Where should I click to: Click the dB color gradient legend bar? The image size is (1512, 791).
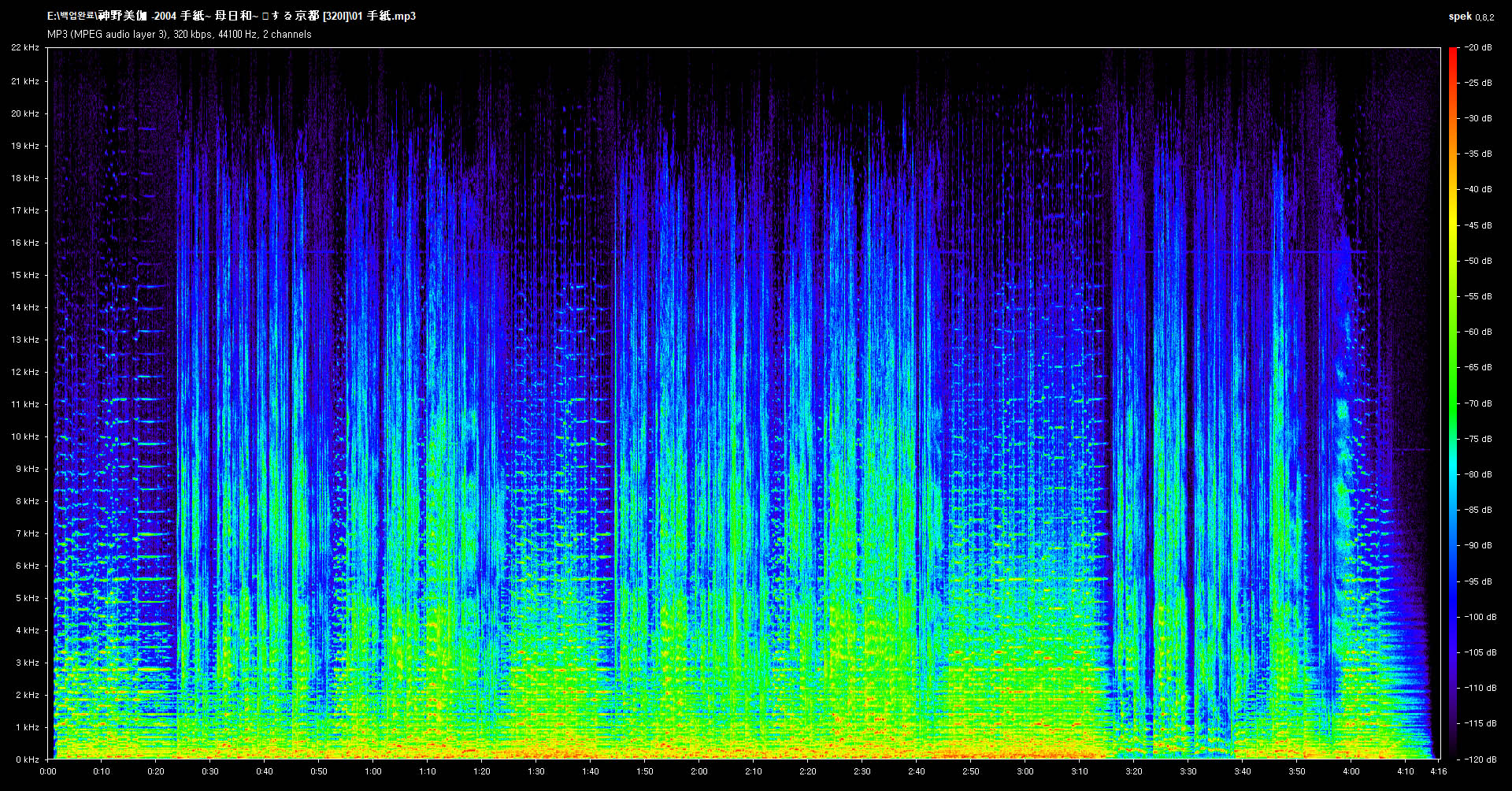tap(1453, 403)
